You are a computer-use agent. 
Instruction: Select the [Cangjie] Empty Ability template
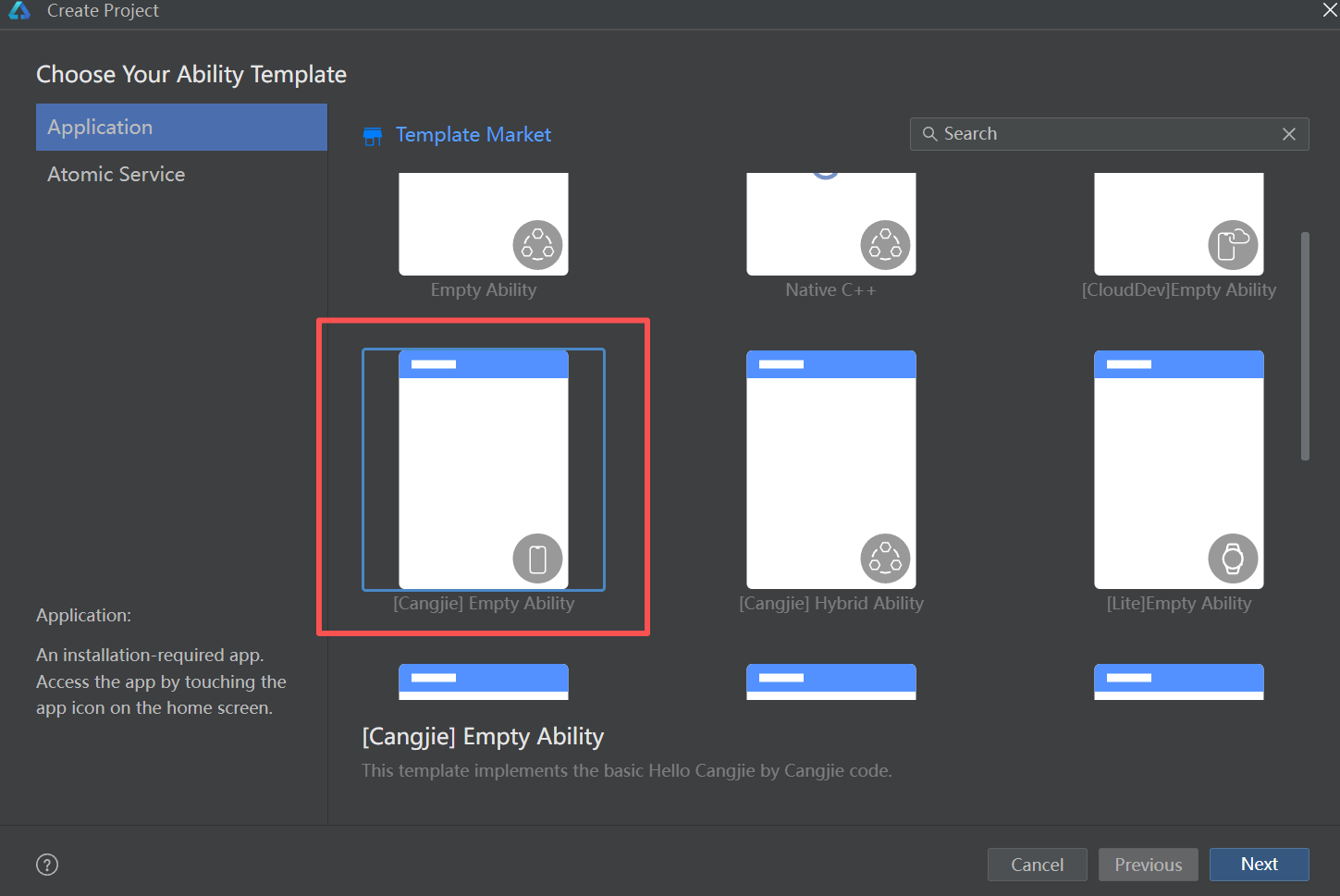click(484, 469)
